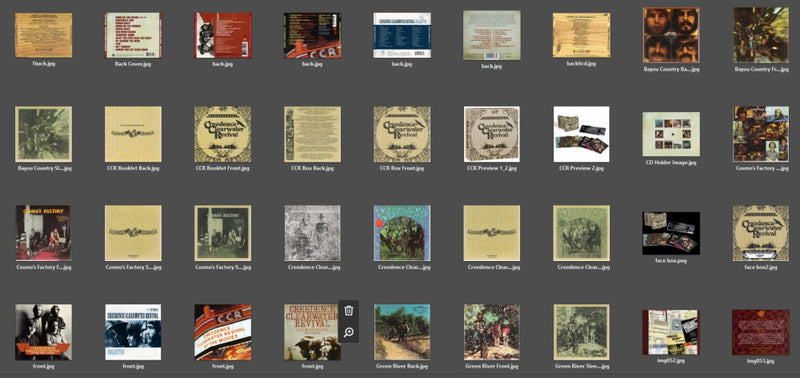Click the 'Bayou Country Fr....jpg' file name
Image resolution: width=800 pixels, height=378 pixels.
click(x=761, y=69)
